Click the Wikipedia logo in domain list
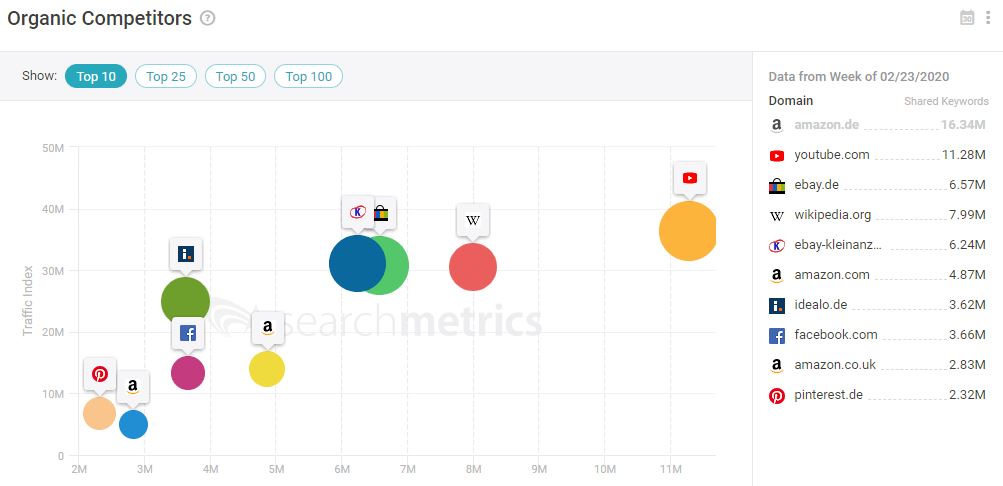The height and width of the screenshot is (486, 1003). [777, 216]
